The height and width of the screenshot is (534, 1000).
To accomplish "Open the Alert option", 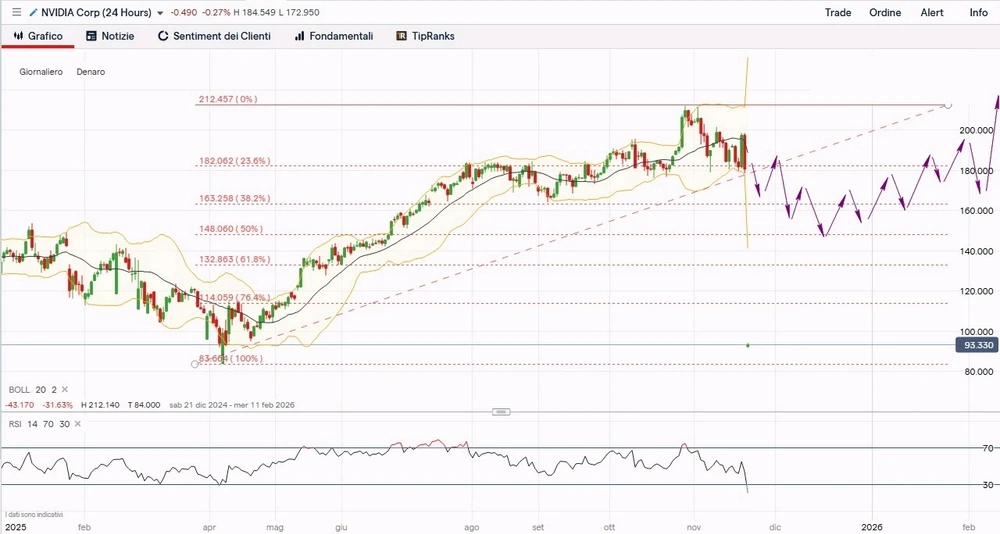I will click(x=931, y=13).
